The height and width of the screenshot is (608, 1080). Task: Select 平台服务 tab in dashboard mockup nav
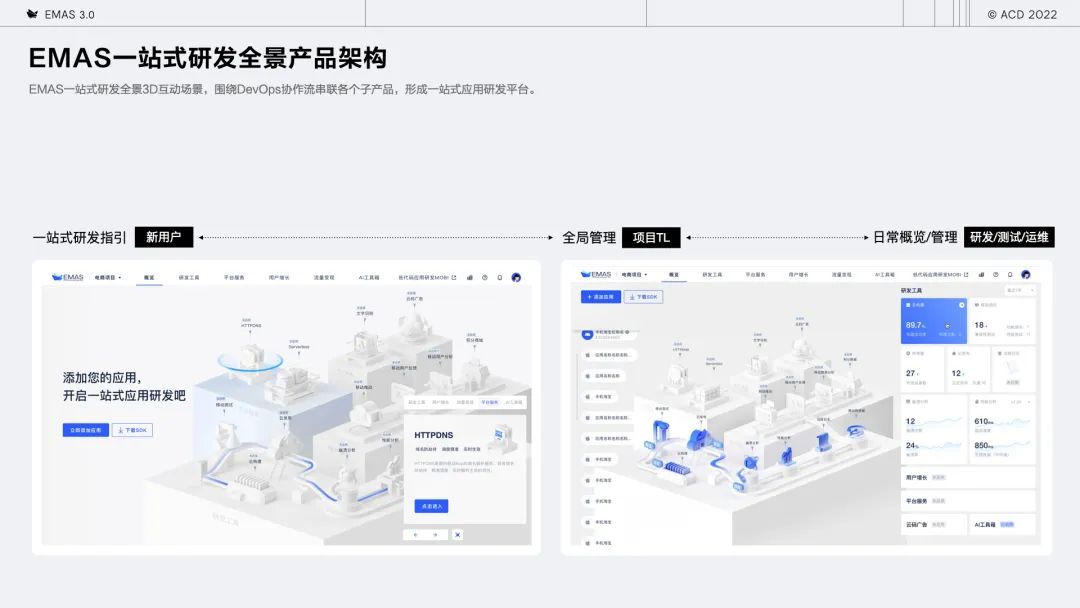[x=755, y=275]
